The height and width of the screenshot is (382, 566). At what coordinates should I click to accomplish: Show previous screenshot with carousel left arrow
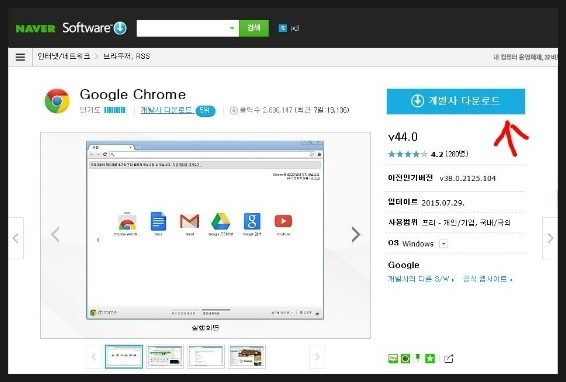click(55, 235)
